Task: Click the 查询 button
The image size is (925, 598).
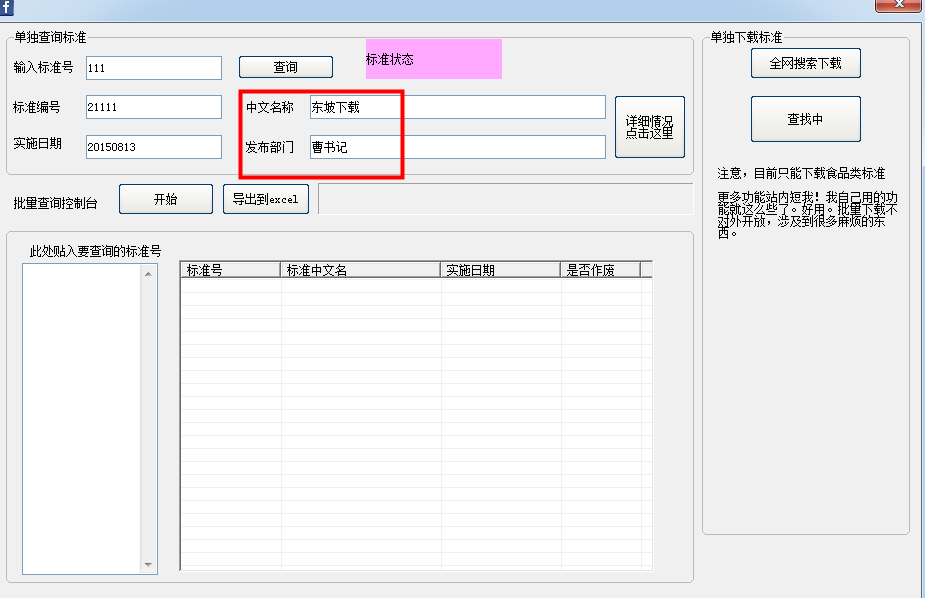Action: [x=285, y=67]
